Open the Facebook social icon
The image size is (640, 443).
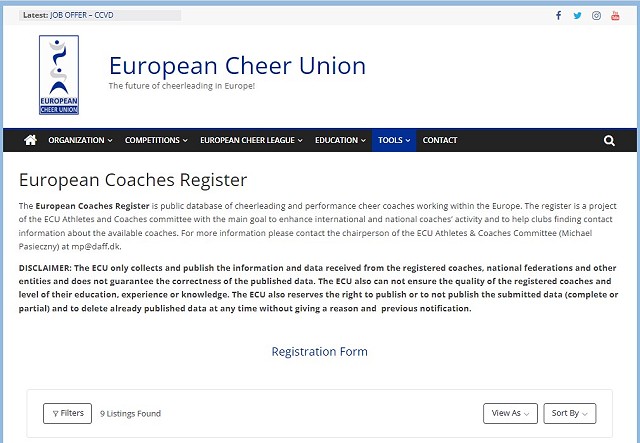tap(558, 16)
